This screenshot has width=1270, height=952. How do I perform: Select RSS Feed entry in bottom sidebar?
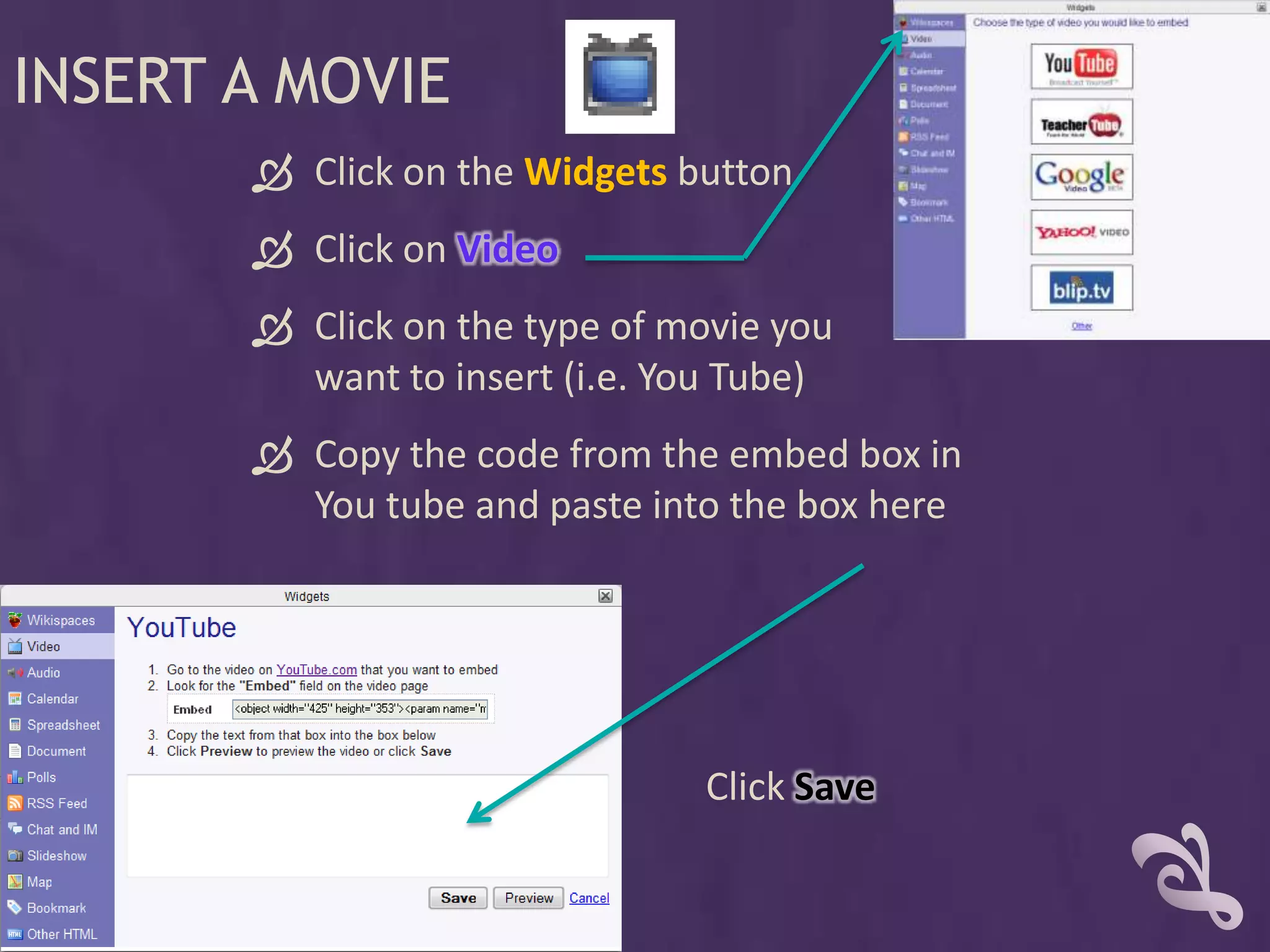coord(58,803)
